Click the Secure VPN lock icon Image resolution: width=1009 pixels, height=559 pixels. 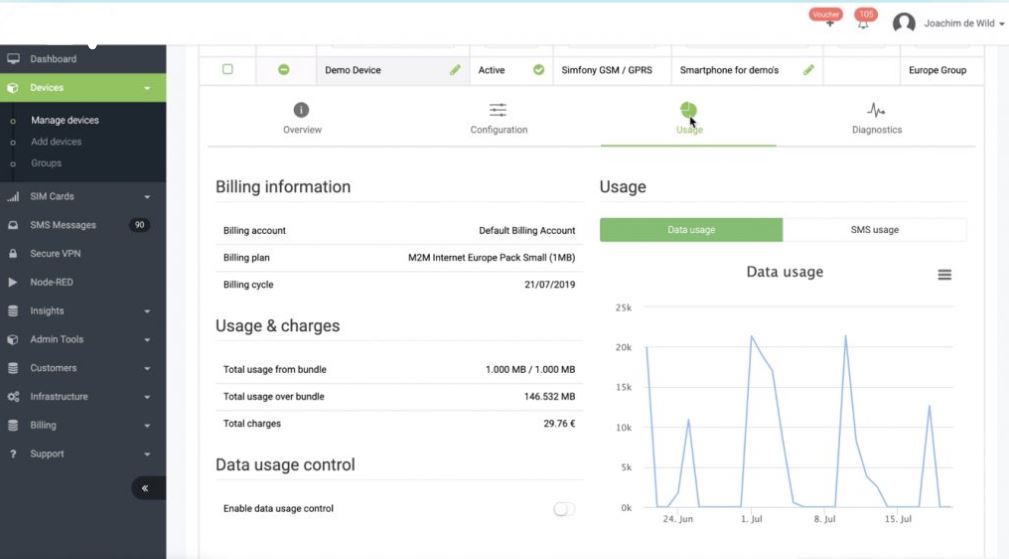(13, 253)
